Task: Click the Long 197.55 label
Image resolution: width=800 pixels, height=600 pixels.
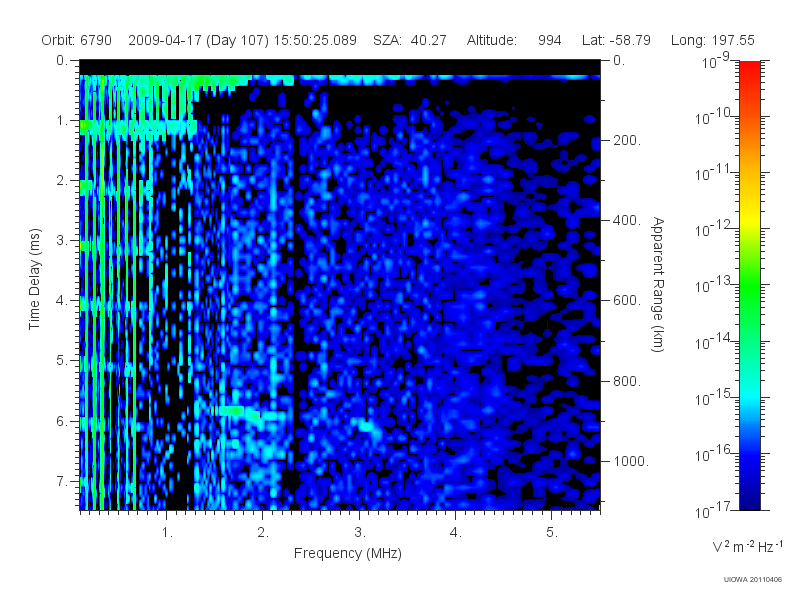Action: coord(713,40)
